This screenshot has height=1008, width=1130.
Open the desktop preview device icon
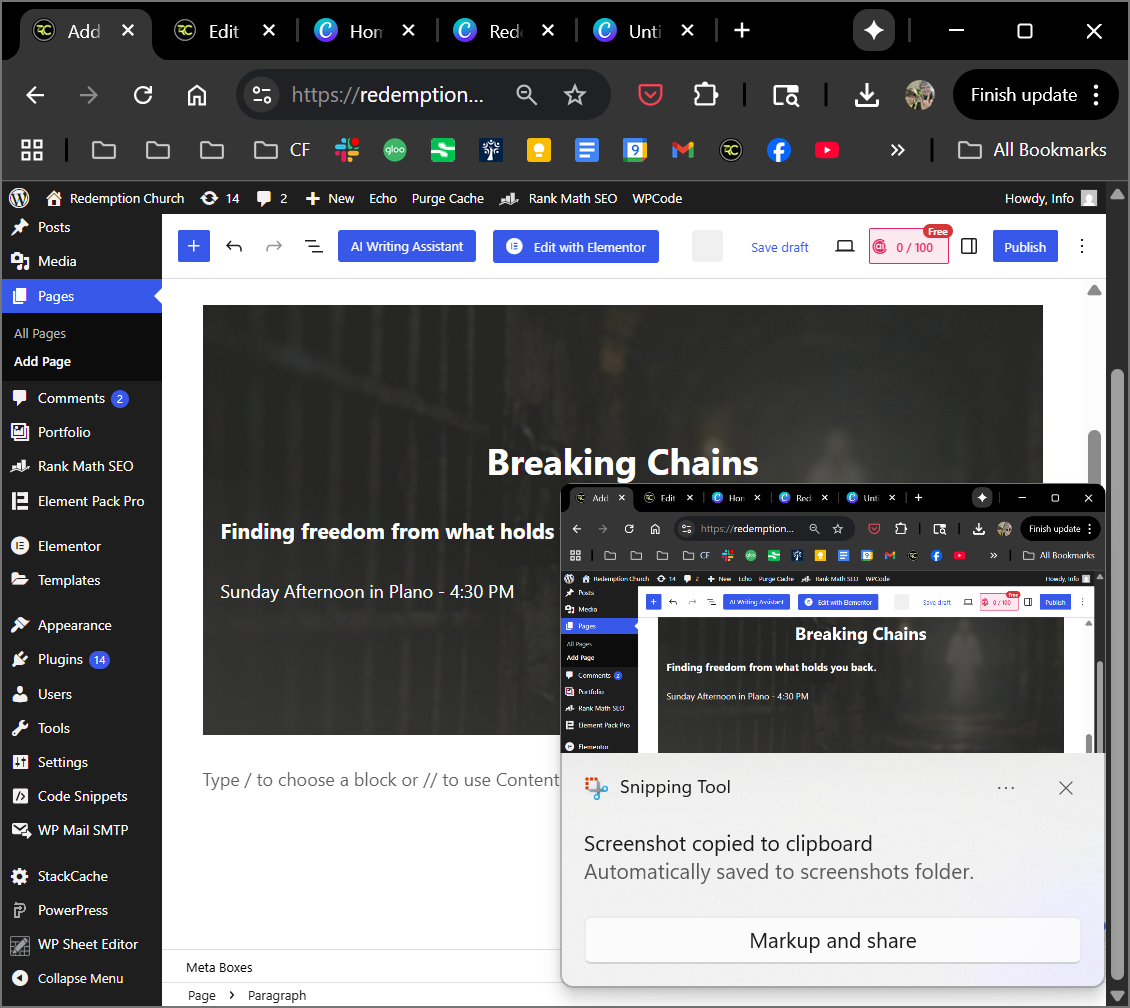(x=845, y=247)
